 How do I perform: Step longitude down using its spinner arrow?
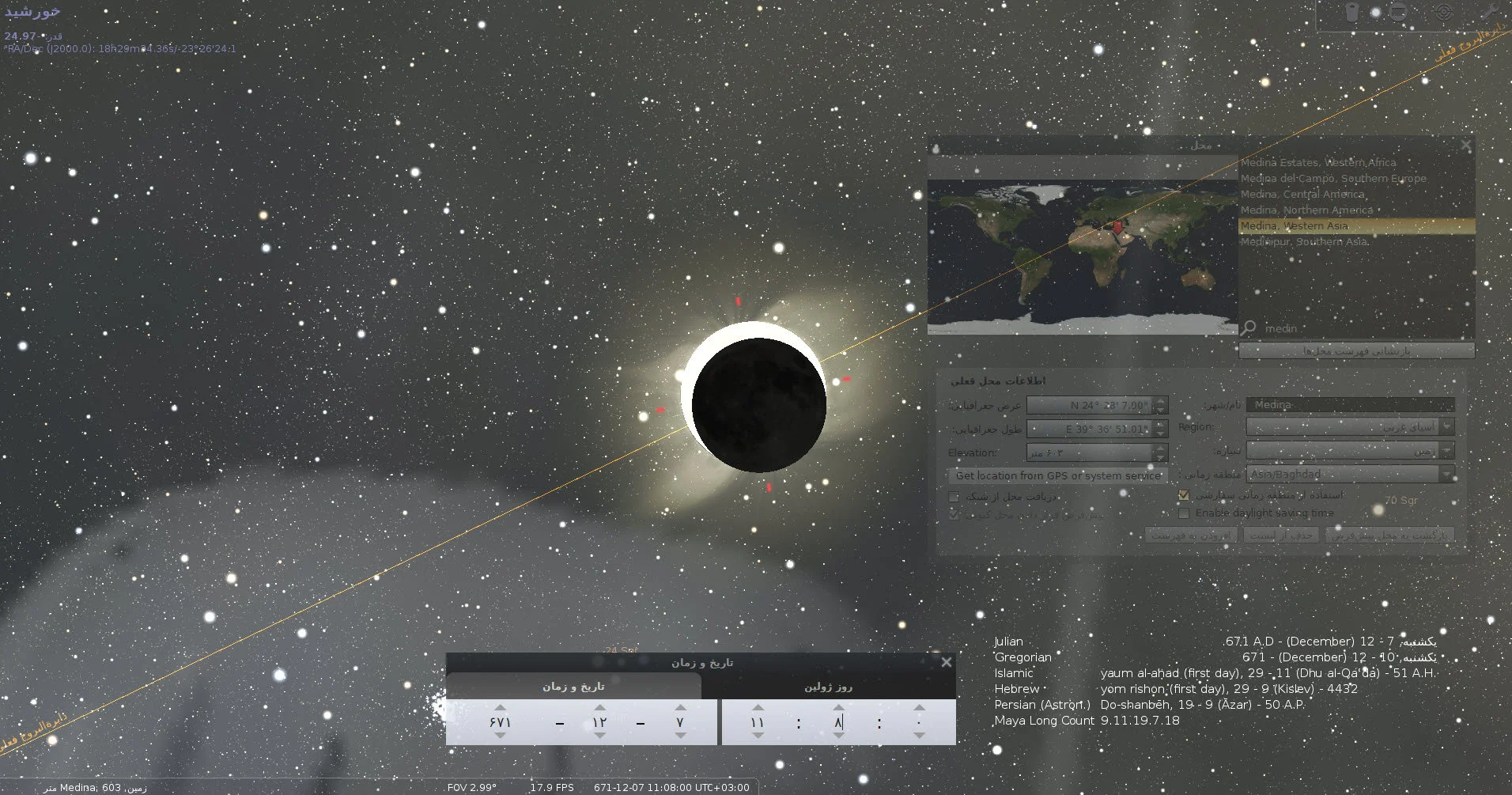click(1160, 433)
